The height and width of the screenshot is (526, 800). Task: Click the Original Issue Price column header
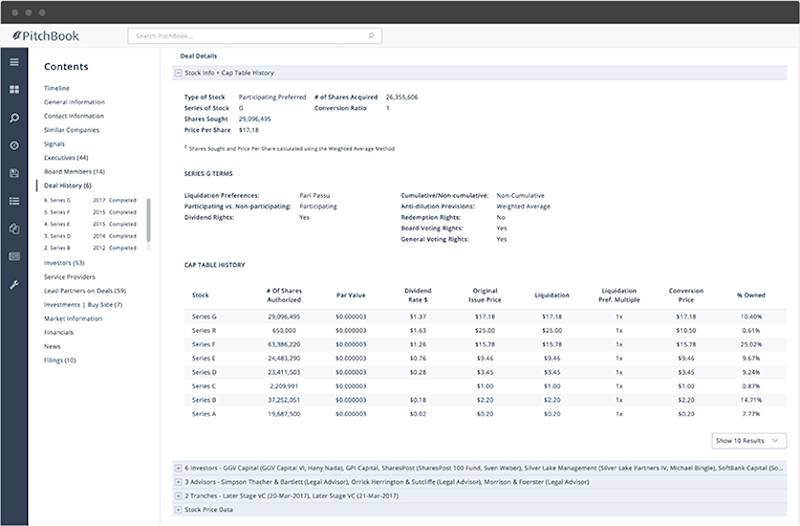[x=485, y=295]
